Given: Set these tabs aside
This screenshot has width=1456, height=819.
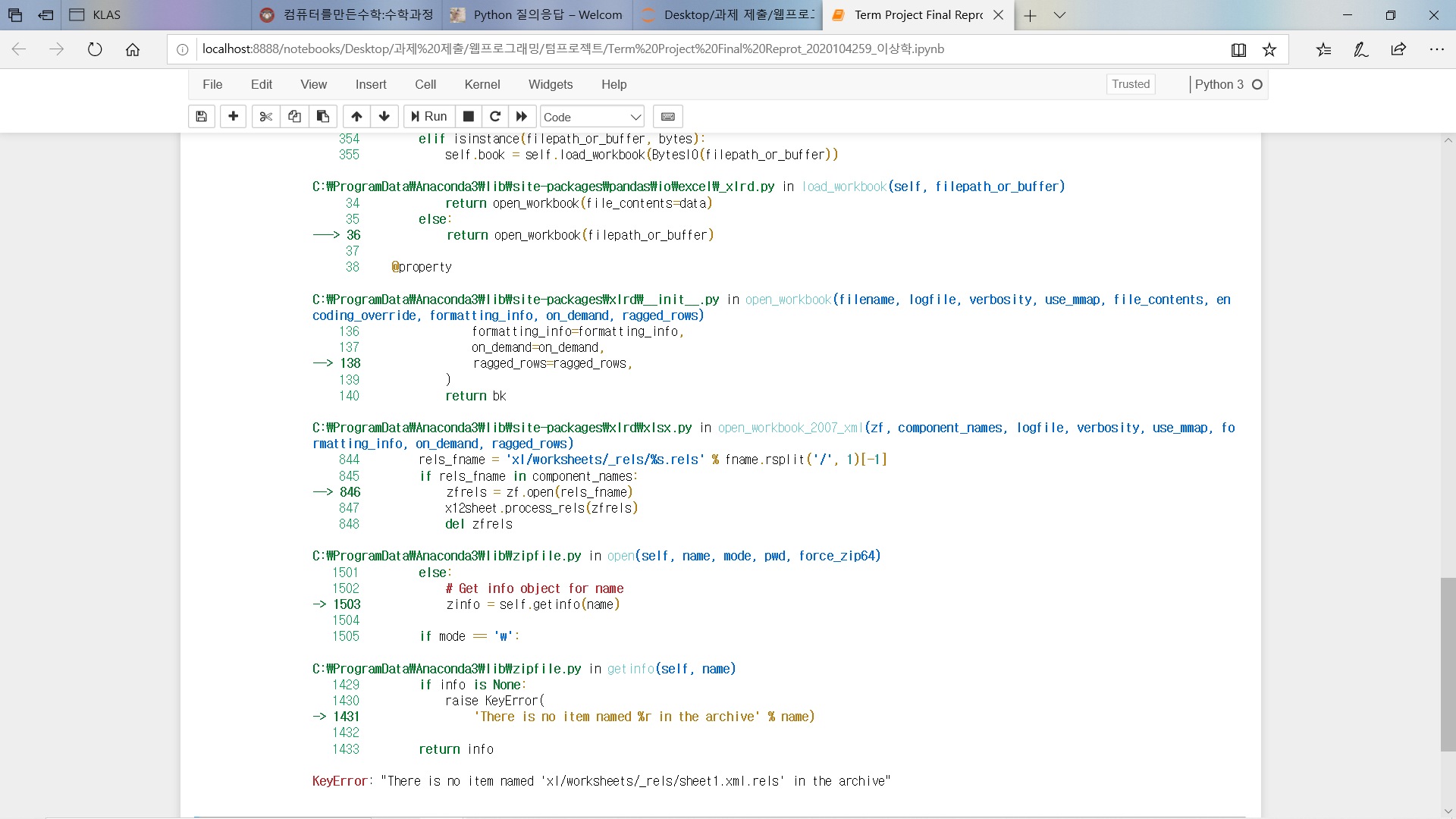Looking at the screenshot, I should click(x=45, y=15).
